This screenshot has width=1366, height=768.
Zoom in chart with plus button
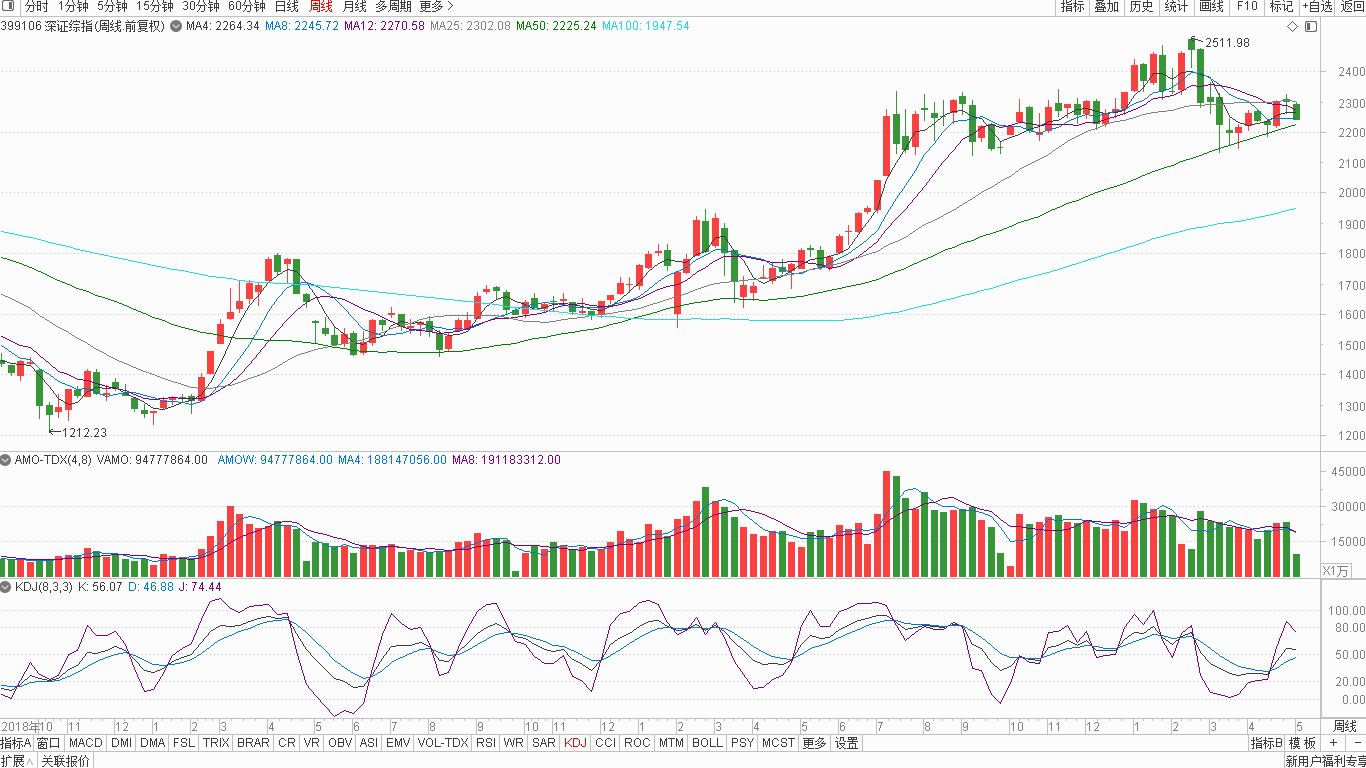tap(1333, 743)
